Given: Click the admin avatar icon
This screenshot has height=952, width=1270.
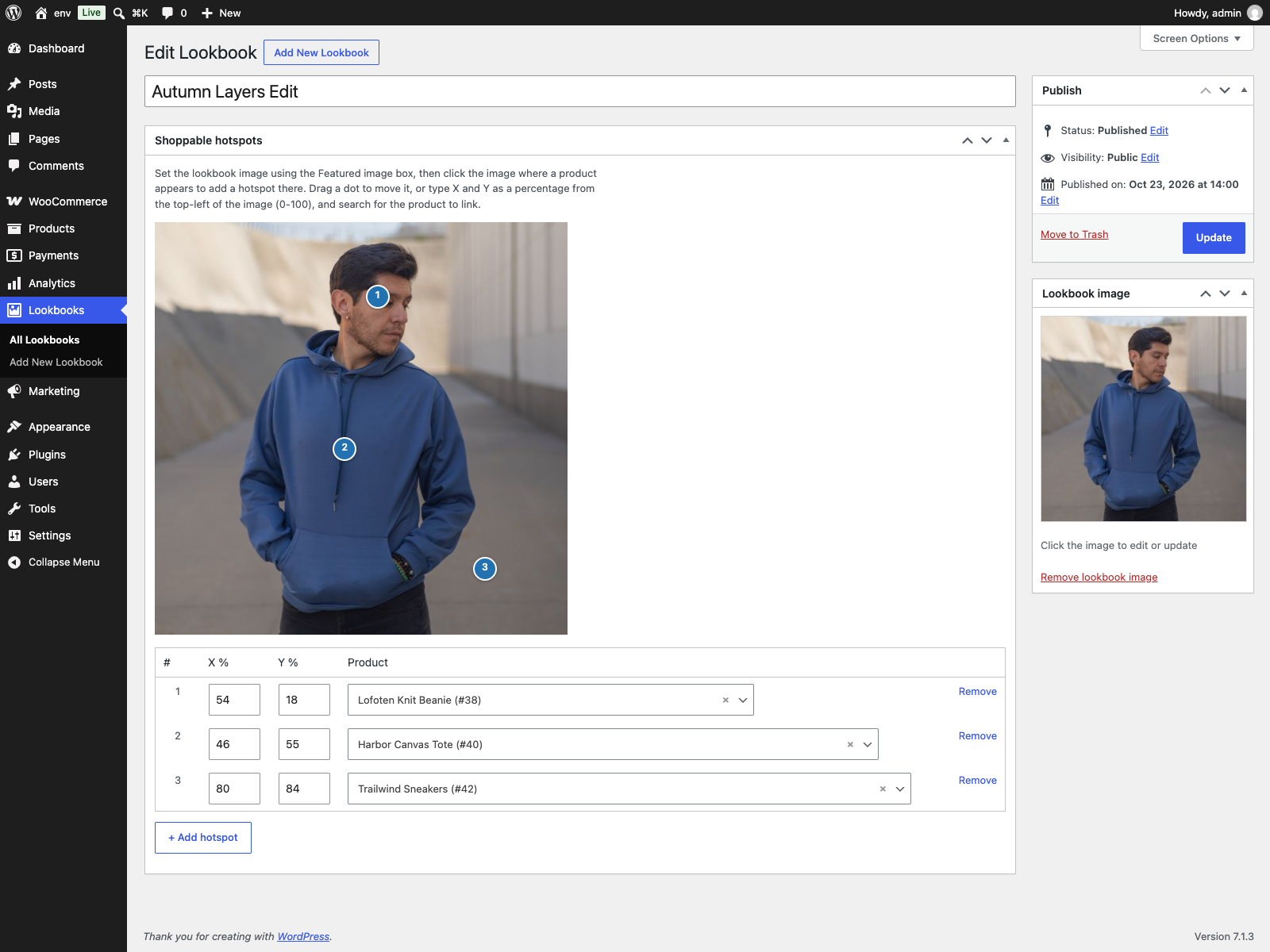Looking at the screenshot, I should [1255, 13].
